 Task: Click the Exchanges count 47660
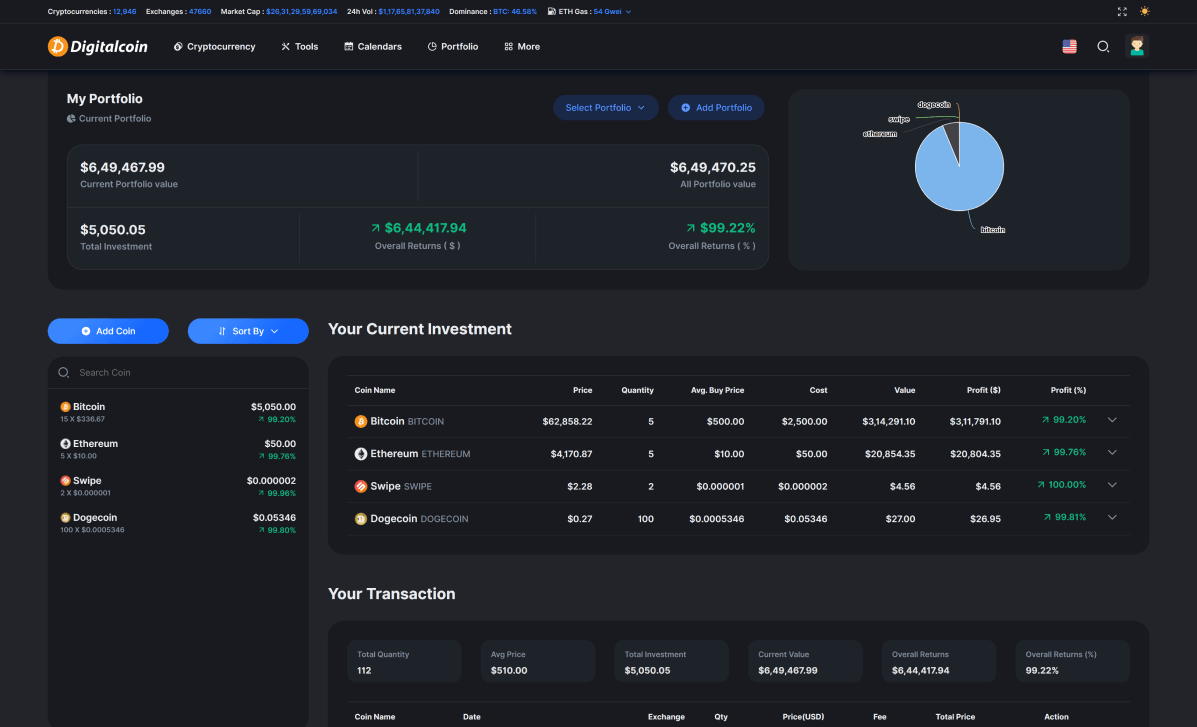tap(200, 11)
